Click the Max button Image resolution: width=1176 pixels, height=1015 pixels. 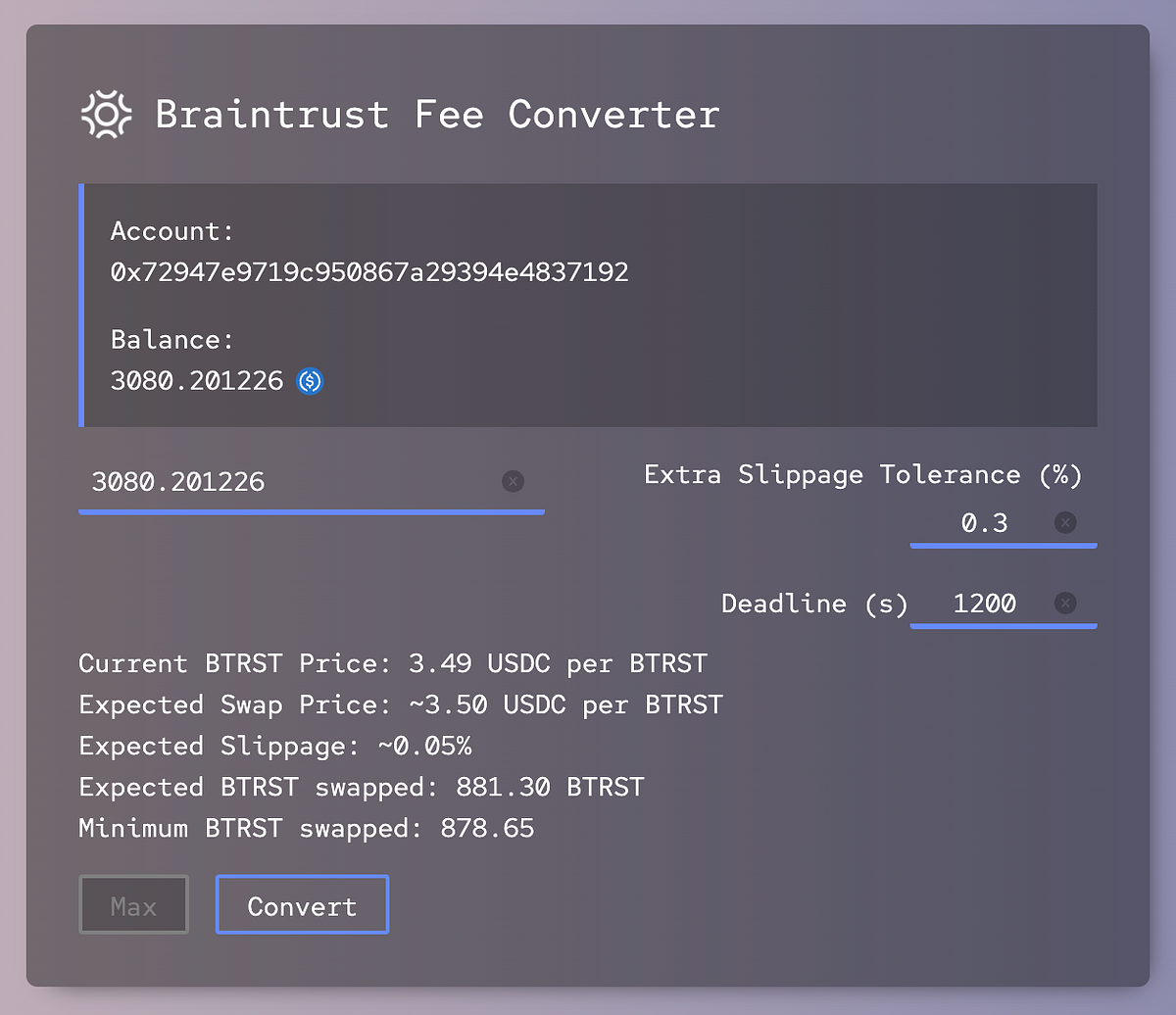click(x=133, y=904)
